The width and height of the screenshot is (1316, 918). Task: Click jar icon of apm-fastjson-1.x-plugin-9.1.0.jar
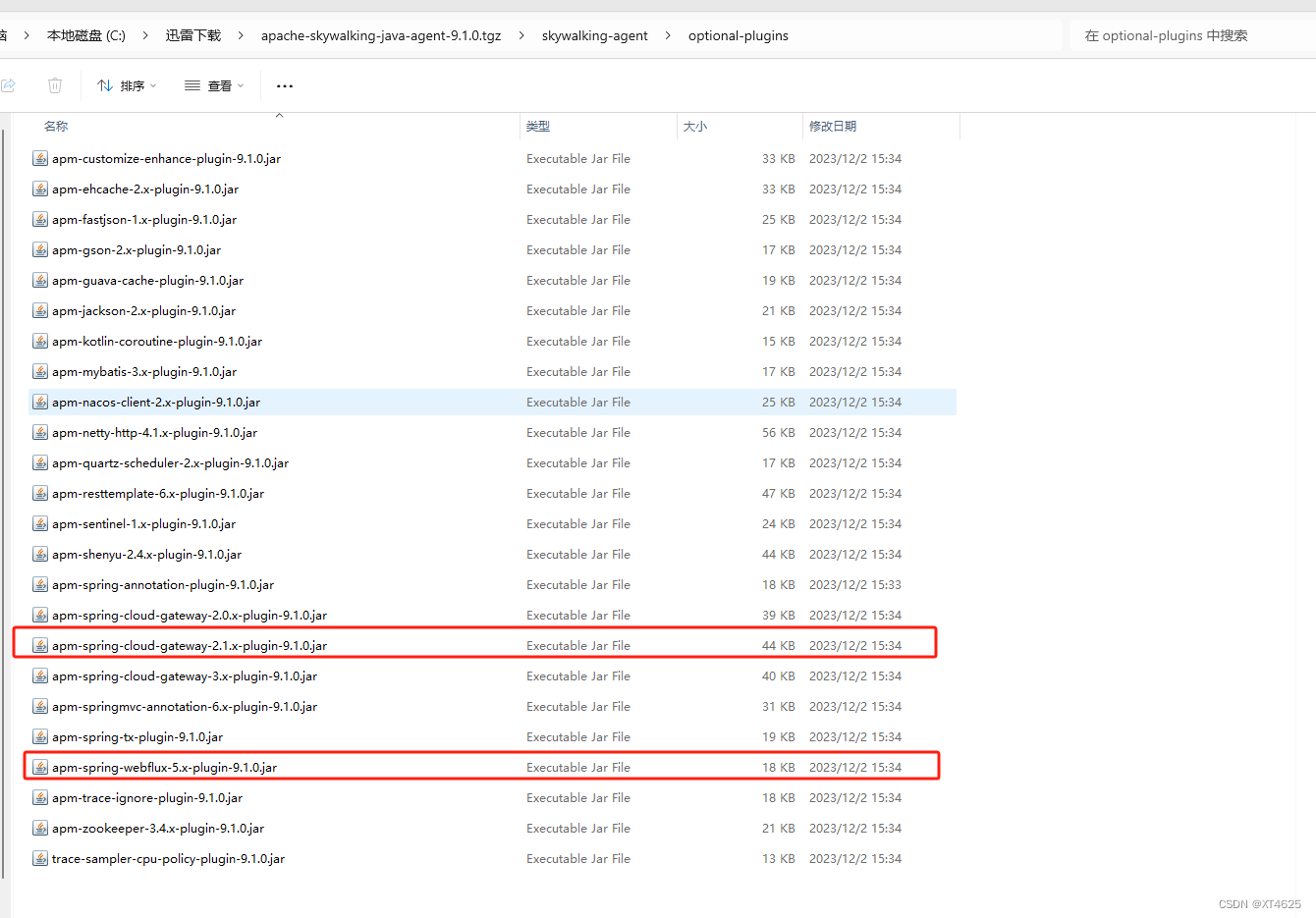click(40, 219)
